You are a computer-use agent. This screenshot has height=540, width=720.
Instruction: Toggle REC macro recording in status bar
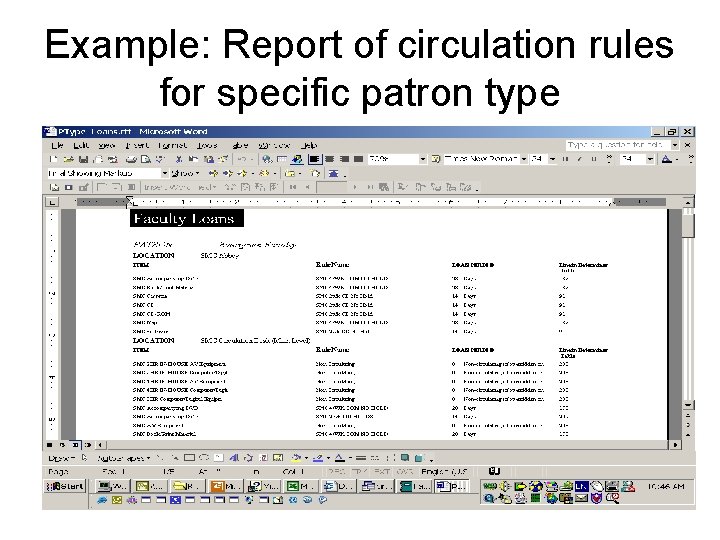coord(336,472)
